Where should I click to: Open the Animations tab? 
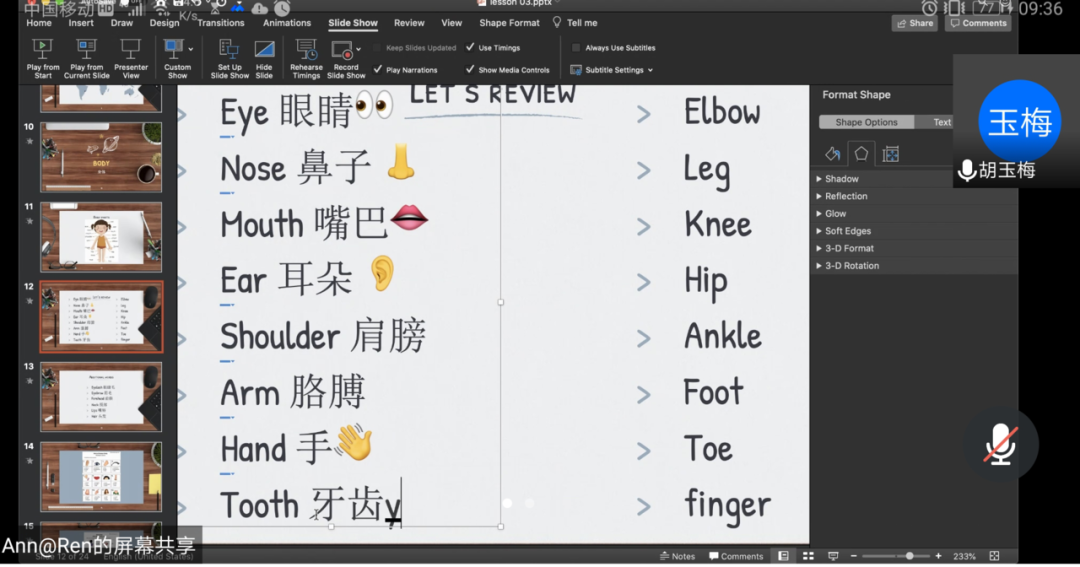pyautogui.click(x=287, y=23)
